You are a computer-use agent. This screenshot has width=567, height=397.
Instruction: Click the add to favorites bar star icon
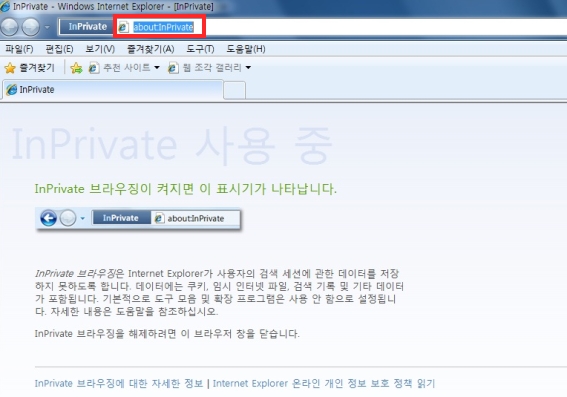click(x=76, y=68)
